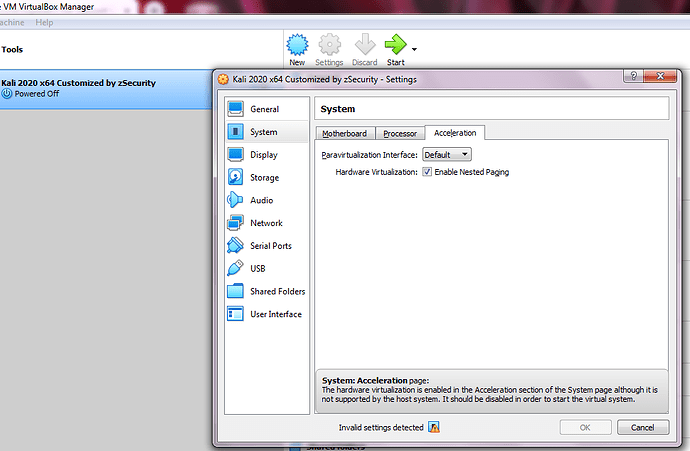This screenshot has width=690, height=451.
Task: Select the Audio settings category
Action: pos(262,200)
